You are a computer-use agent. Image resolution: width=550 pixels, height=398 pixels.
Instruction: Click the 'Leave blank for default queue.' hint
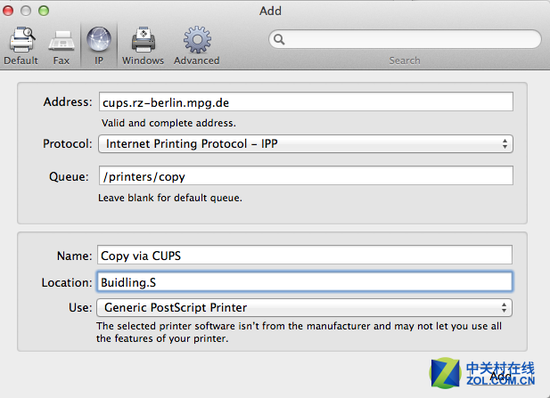[170, 198]
